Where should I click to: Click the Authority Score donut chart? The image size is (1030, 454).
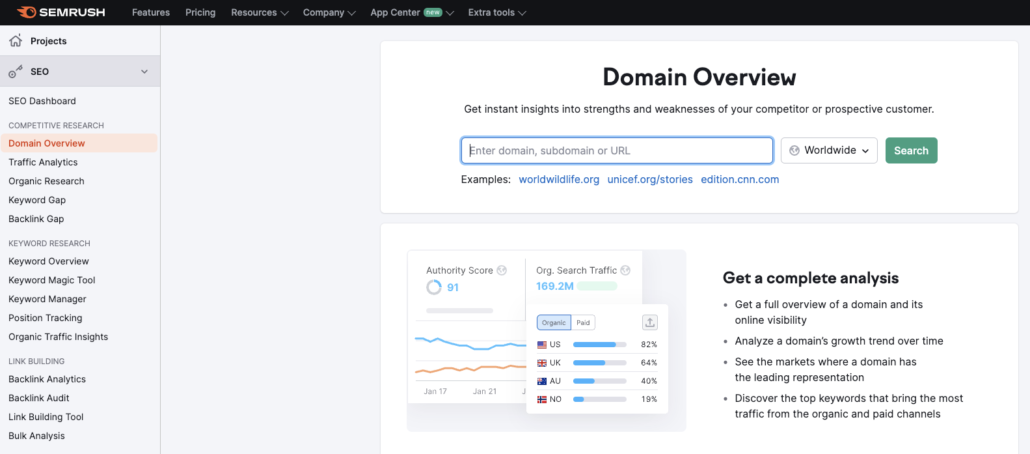point(434,287)
